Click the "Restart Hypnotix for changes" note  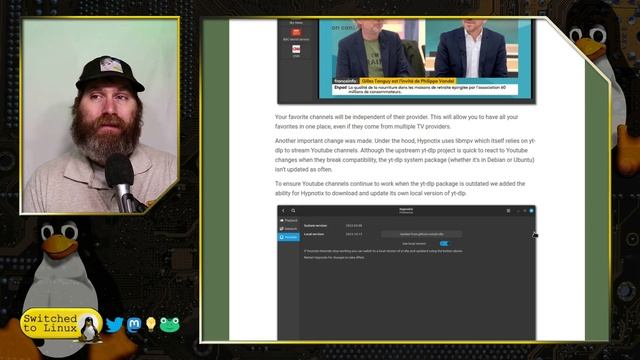(334, 258)
